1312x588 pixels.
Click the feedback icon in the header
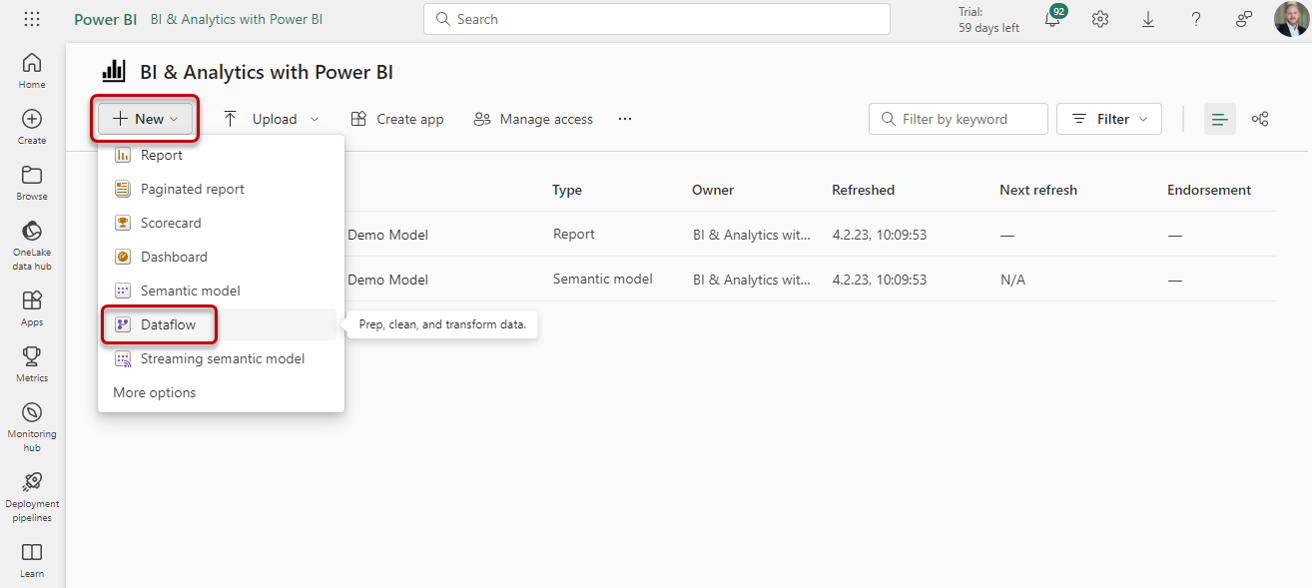[1244, 19]
